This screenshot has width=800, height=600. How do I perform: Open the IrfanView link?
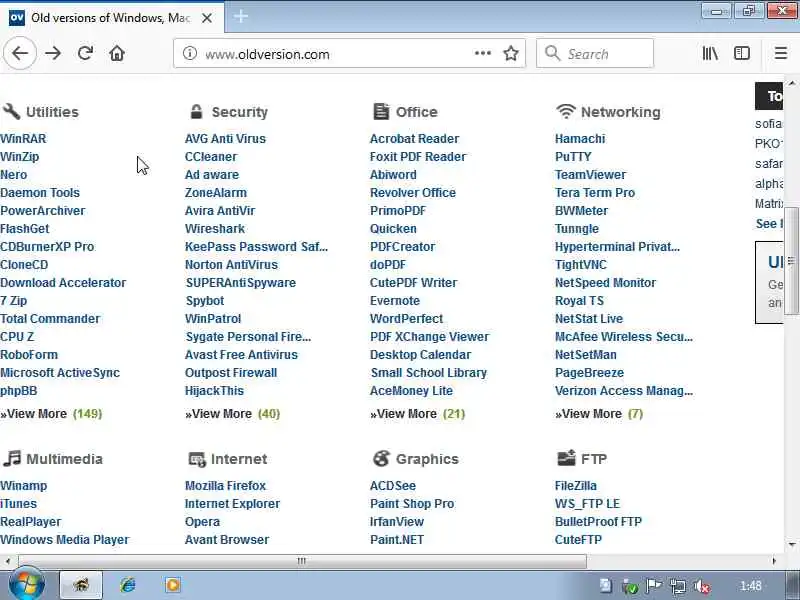pyautogui.click(x=397, y=522)
